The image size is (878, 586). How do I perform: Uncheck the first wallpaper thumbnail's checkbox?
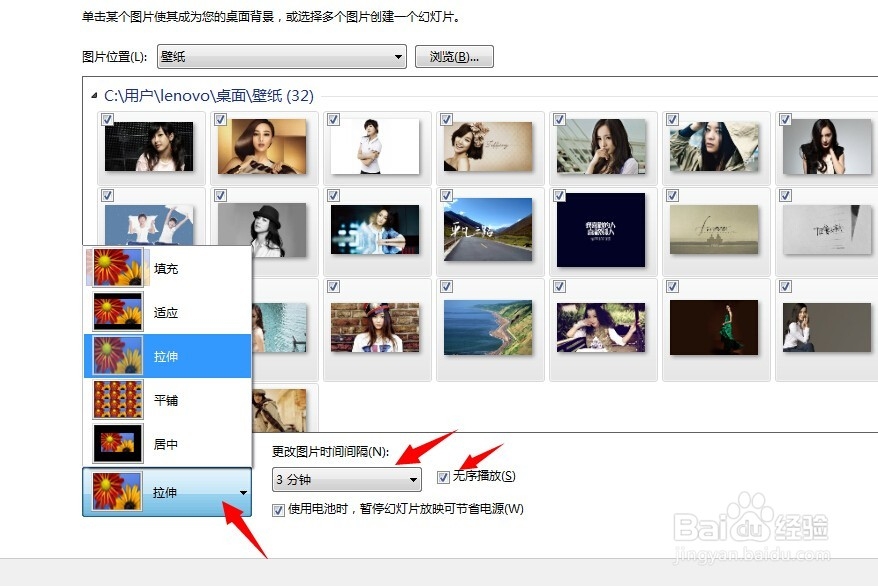[x=108, y=118]
